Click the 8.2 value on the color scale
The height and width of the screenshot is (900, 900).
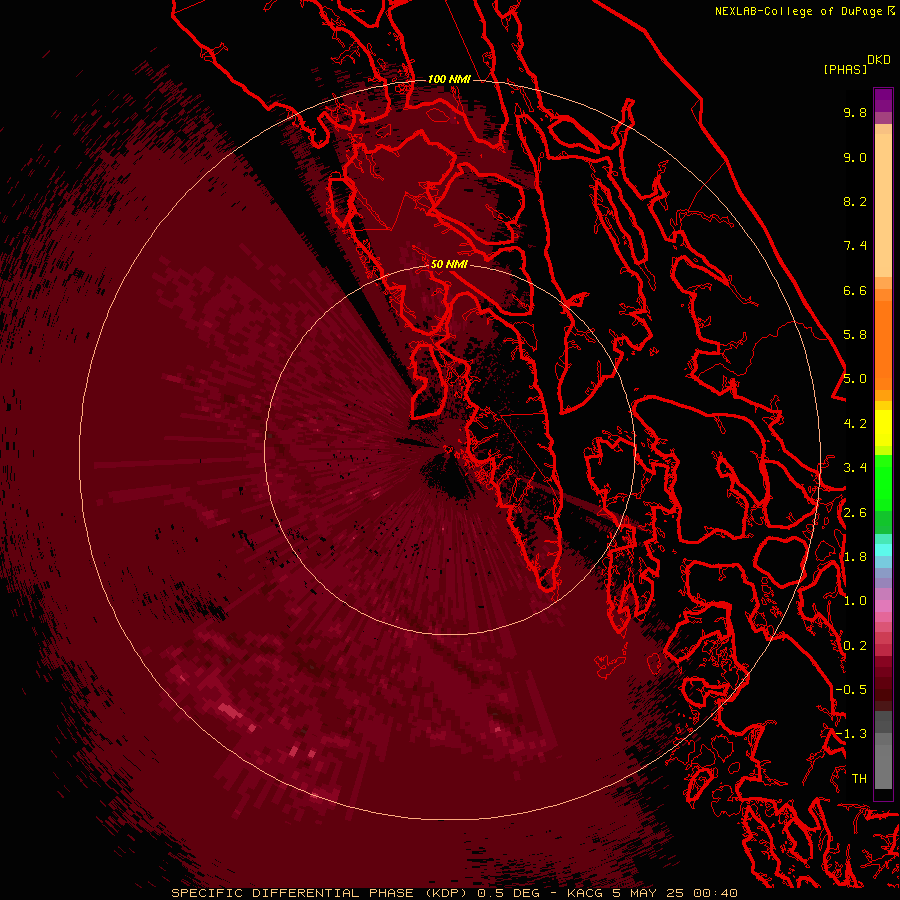click(x=855, y=201)
